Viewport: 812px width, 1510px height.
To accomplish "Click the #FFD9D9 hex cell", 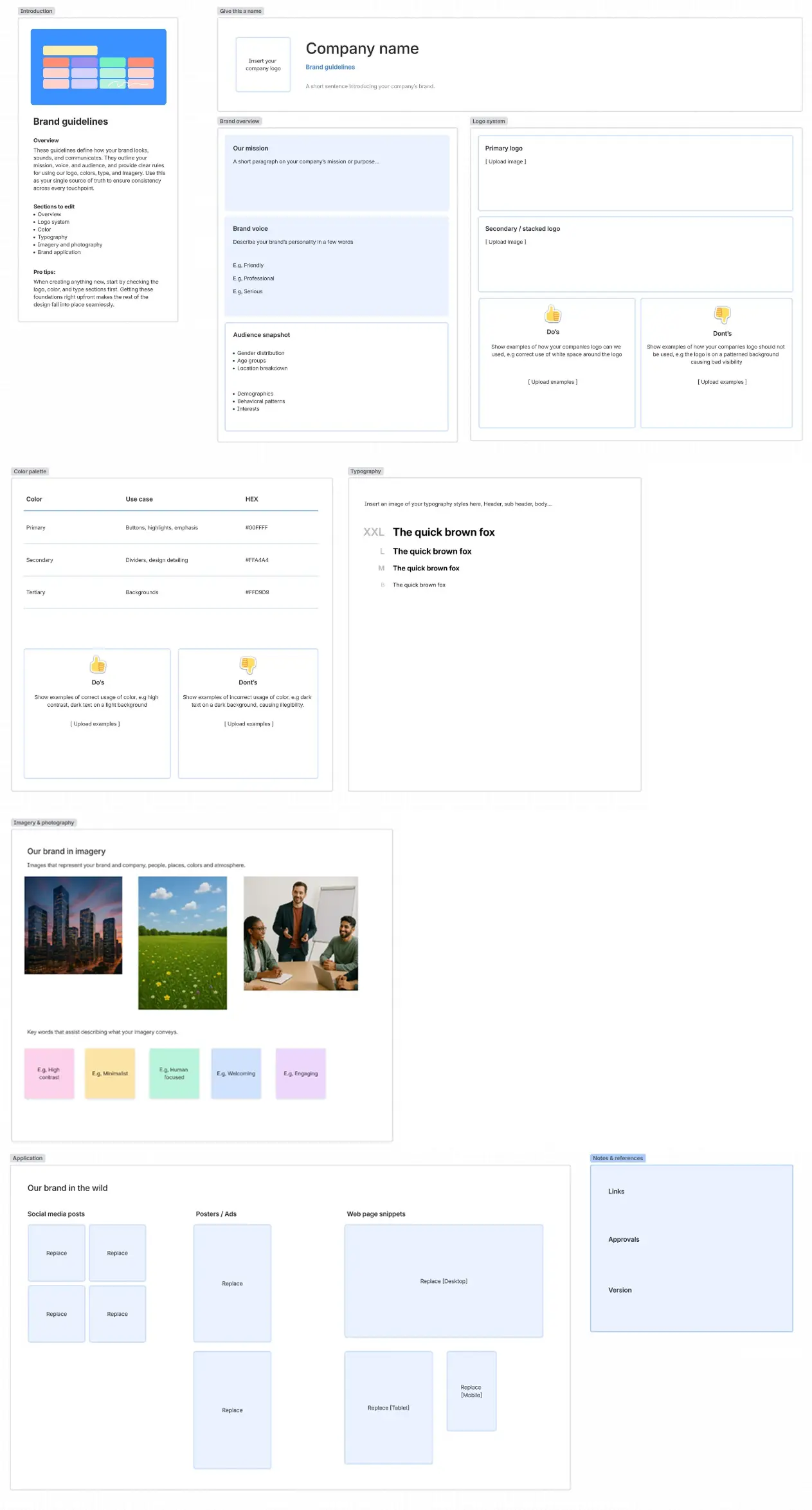I will pos(257,592).
